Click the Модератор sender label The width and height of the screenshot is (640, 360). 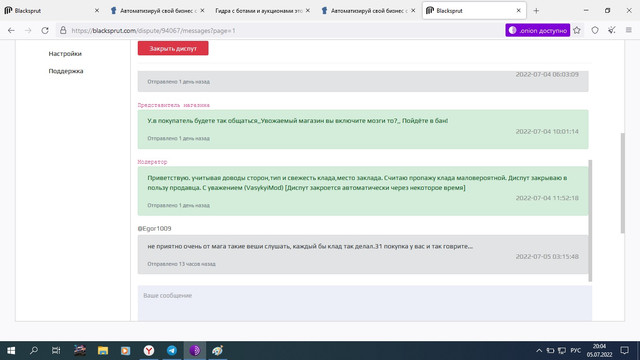click(152, 162)
